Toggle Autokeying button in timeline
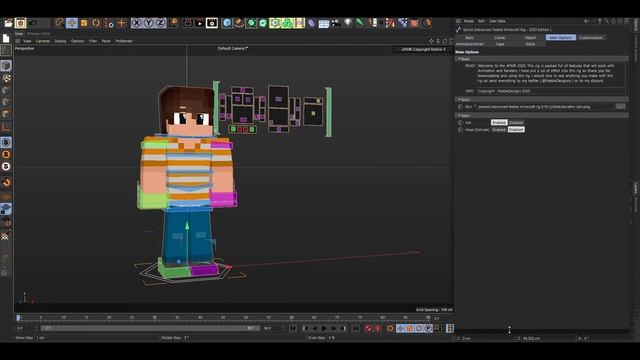Viewport: 640px width, 360px height. 378,328
